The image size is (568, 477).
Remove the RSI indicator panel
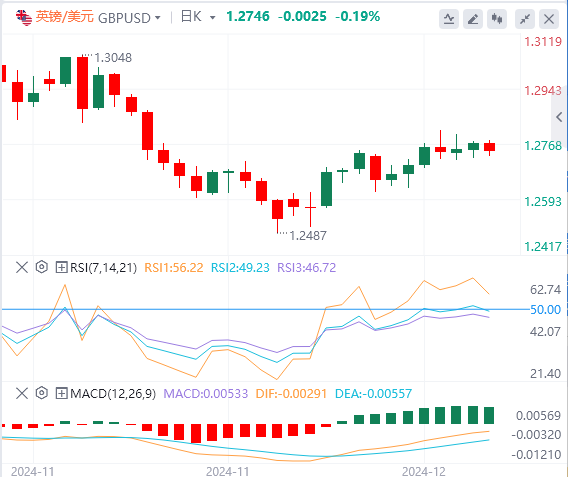[22, 268]
